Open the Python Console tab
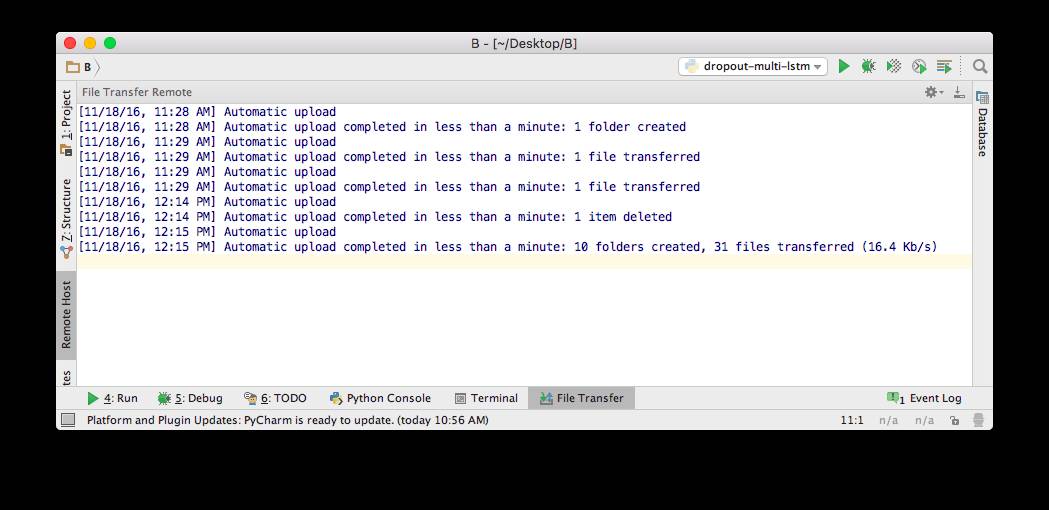1049x510 pixels. (x=380, y=398)
